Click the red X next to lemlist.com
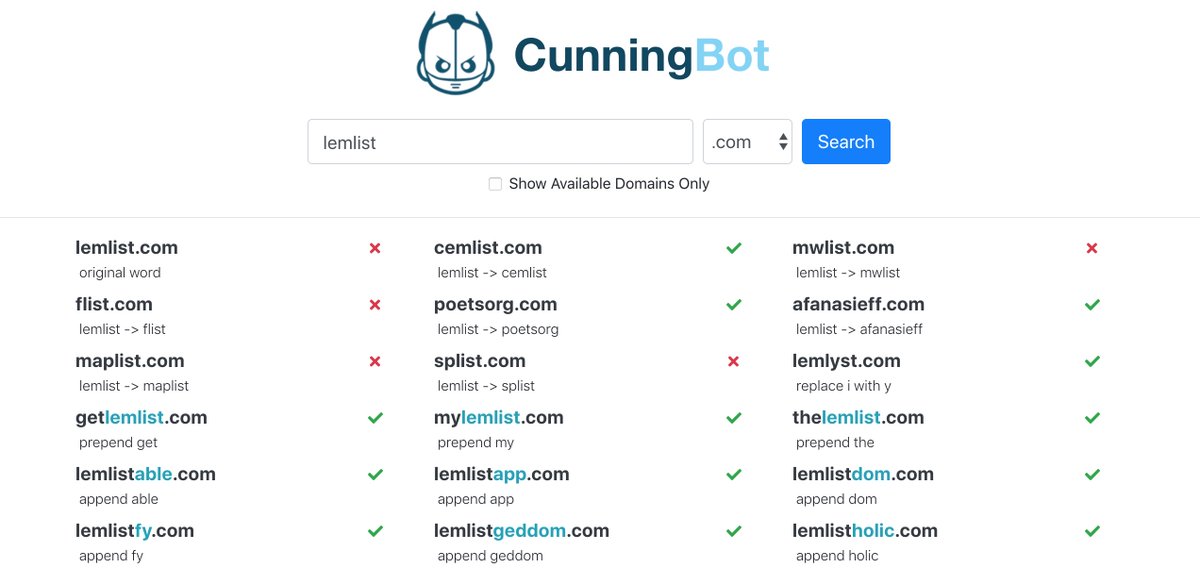Image resolution: width=1200 pixels, height=568 pixels. click(375, 248)
